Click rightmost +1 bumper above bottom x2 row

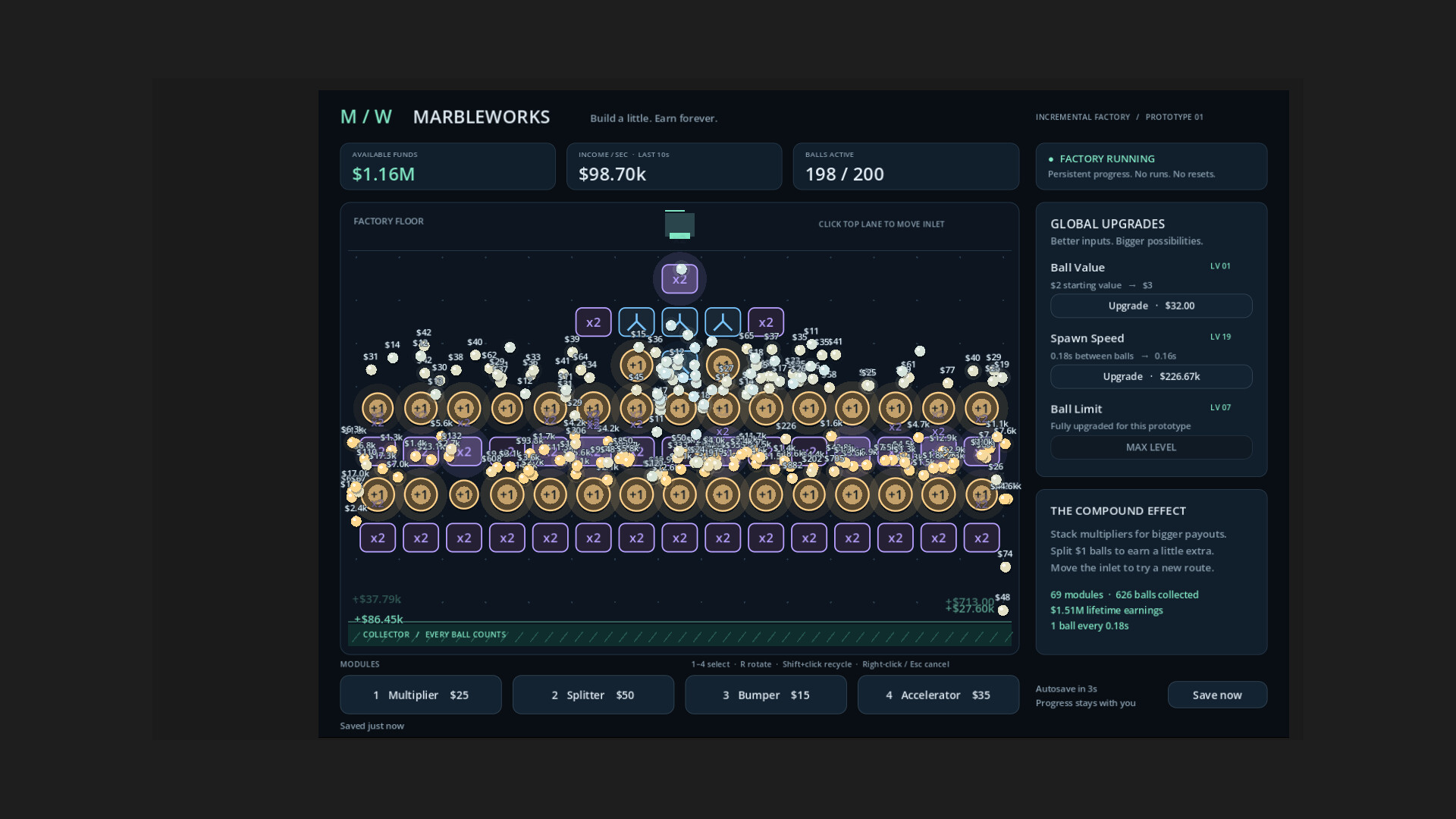[981, 494]
